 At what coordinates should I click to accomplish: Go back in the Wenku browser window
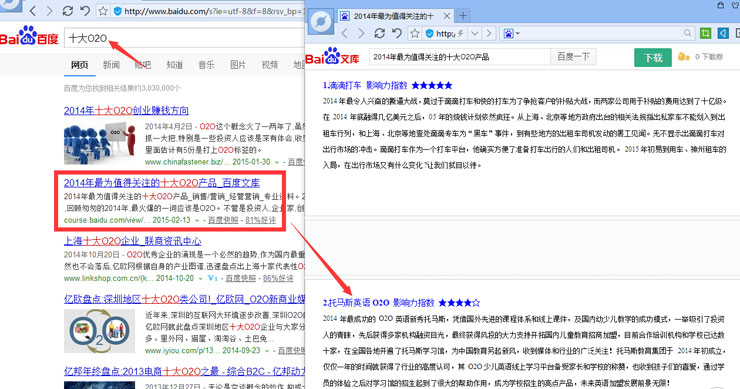[345, 33]
